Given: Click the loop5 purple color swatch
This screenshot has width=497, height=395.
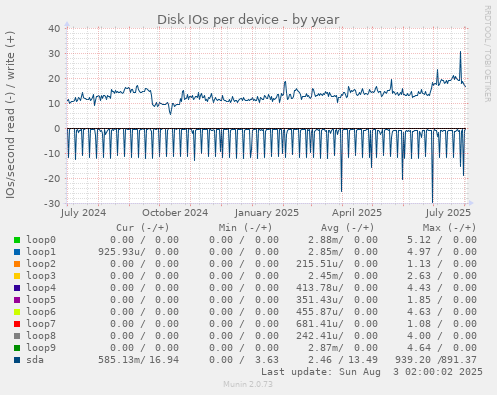Looking at the screenshot, I should [x=17, y=300].
